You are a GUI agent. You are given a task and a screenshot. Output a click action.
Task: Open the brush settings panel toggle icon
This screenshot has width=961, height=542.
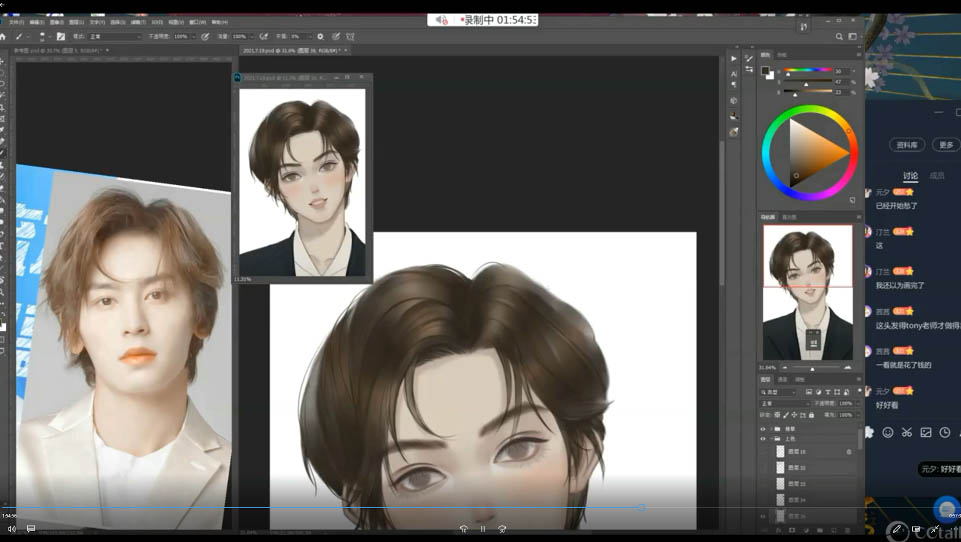61,36
